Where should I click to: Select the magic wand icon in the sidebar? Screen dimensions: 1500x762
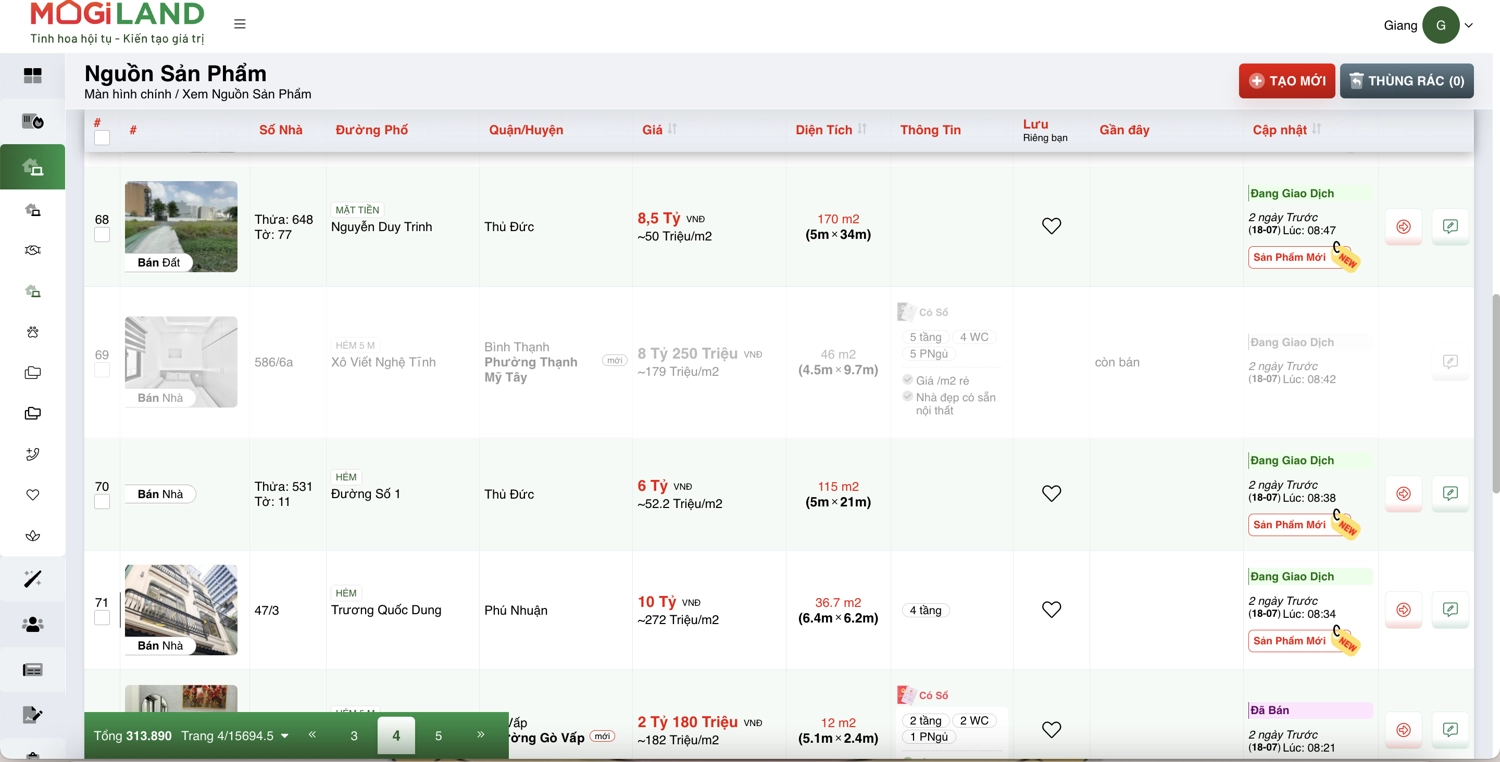33,579
